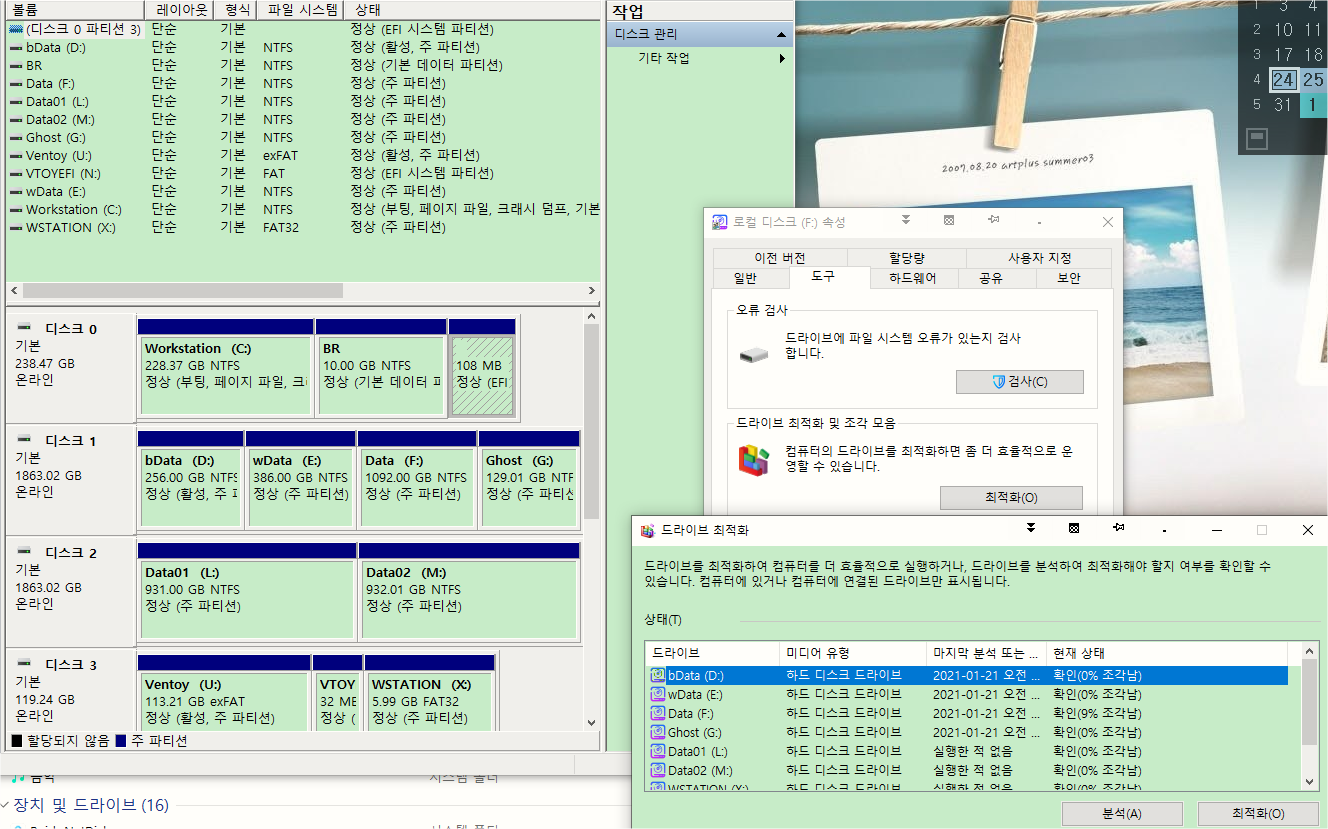Expand the Other Actions submenu arrow
1328x829 pixels.
[782, 58]
